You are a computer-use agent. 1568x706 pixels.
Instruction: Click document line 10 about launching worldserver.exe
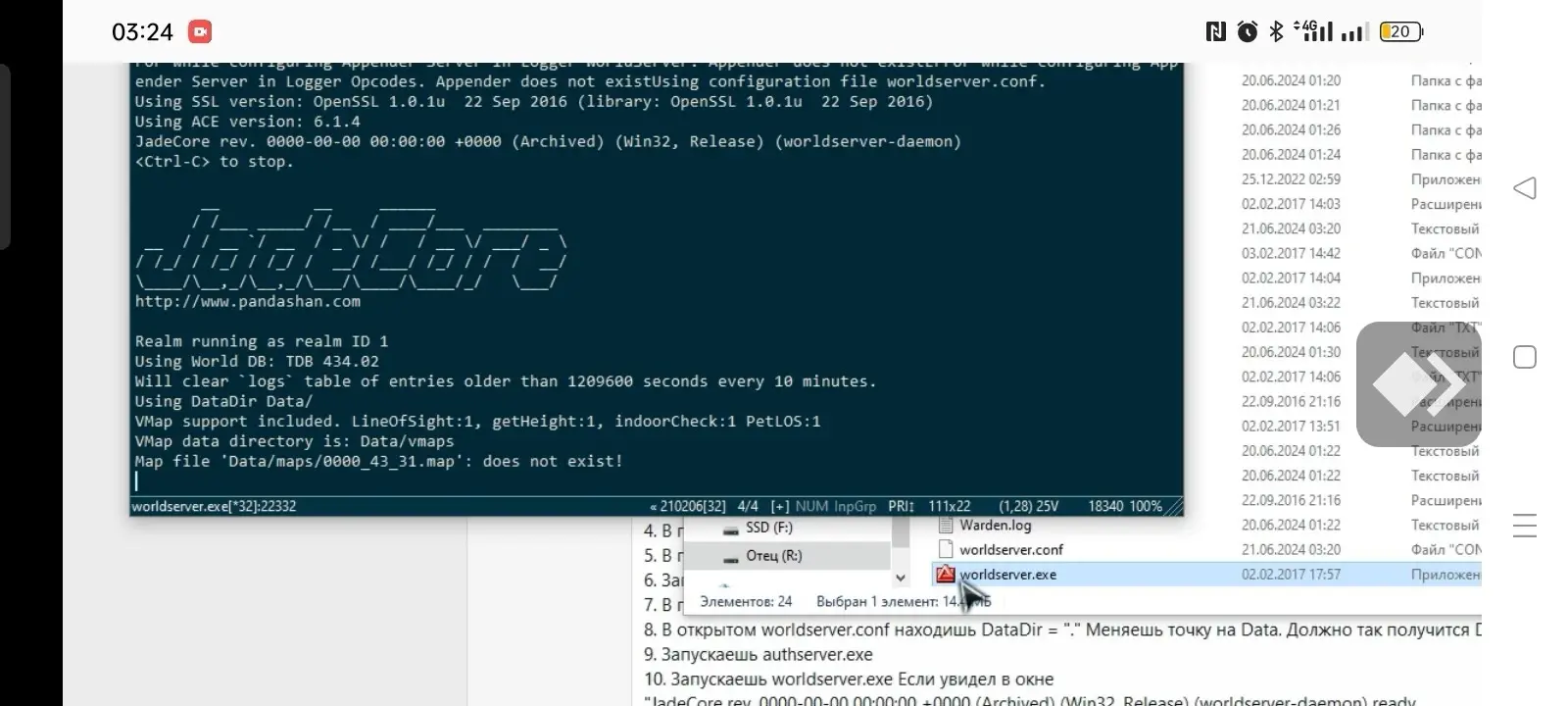pos(849,679)
